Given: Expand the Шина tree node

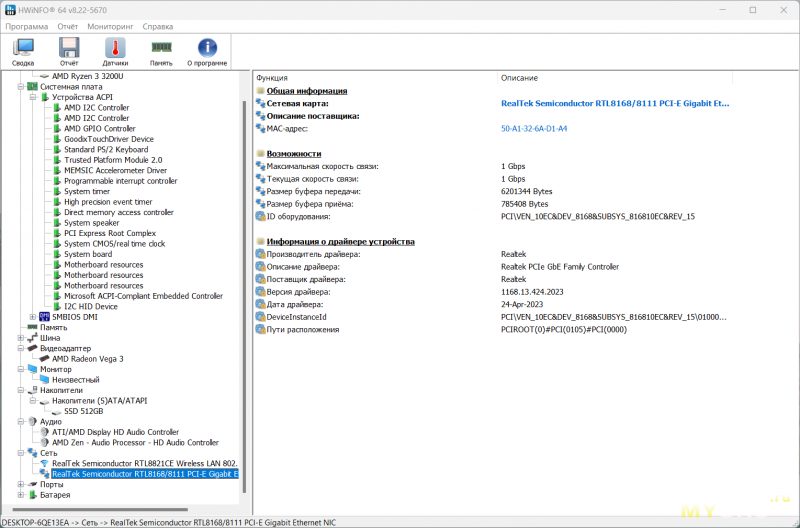Looking at the screenshot, I should (20, 338).
